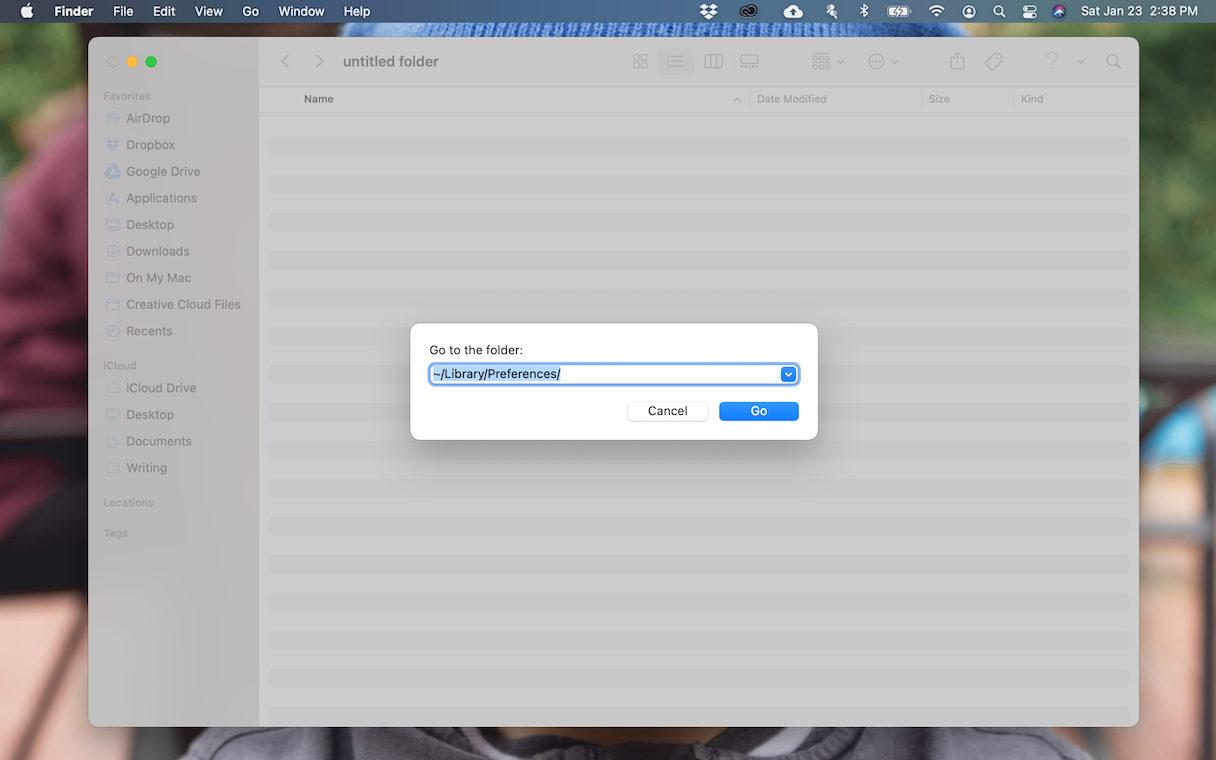The height and width of the screenshot is (760, 1216).
Task: Click the Go button in the dialog
Action: pyautogui.click(x=758, y=411)
